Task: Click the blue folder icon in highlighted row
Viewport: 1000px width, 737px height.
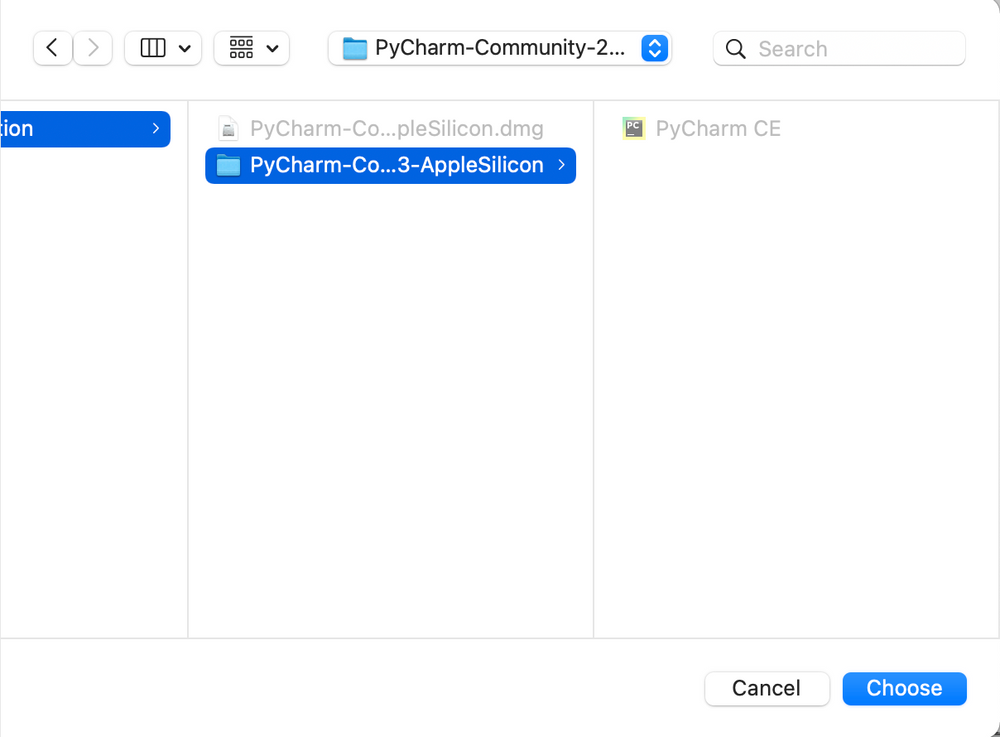Action: pyautogui.click(x=229, y=166)
